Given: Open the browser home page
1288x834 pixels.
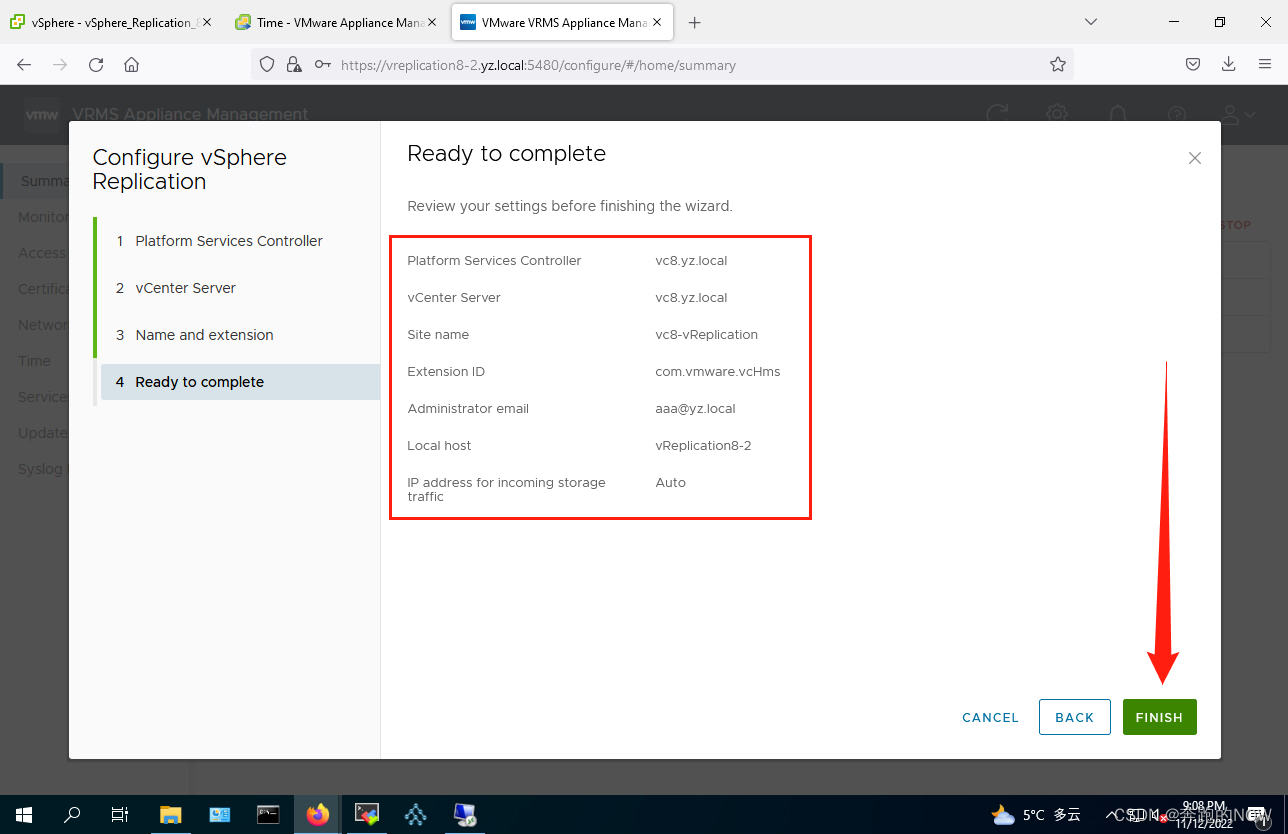Looking at the screenshot, I should click(x=131, y=65).
